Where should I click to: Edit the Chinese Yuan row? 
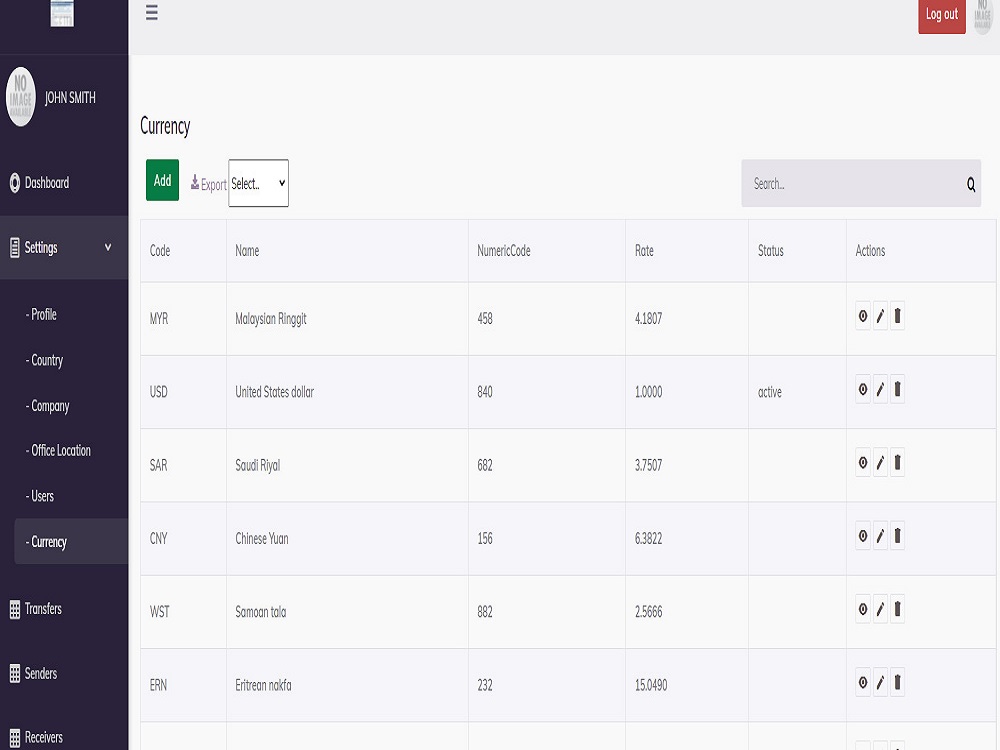point(880,536)
